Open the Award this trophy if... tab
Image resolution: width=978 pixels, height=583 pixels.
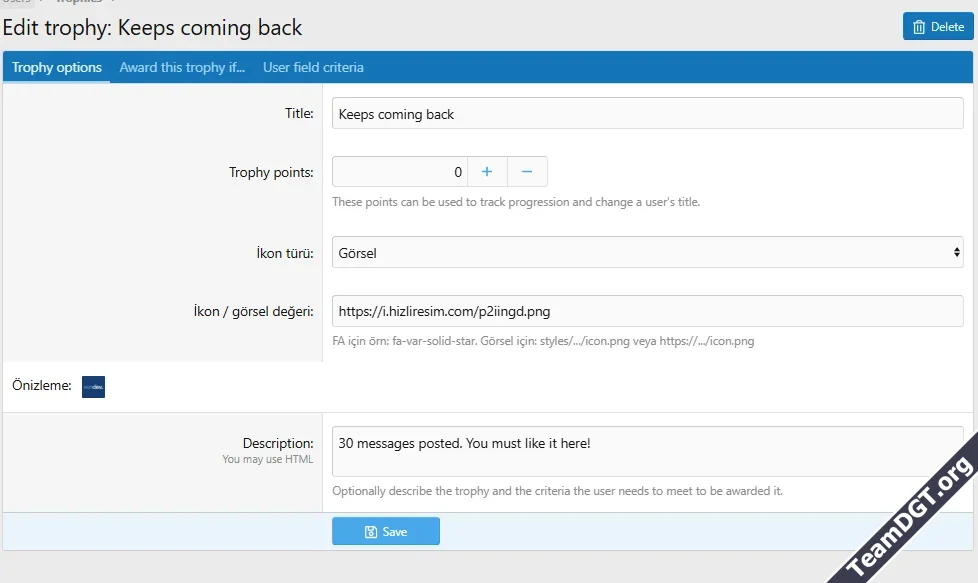(x=182, y=68)
